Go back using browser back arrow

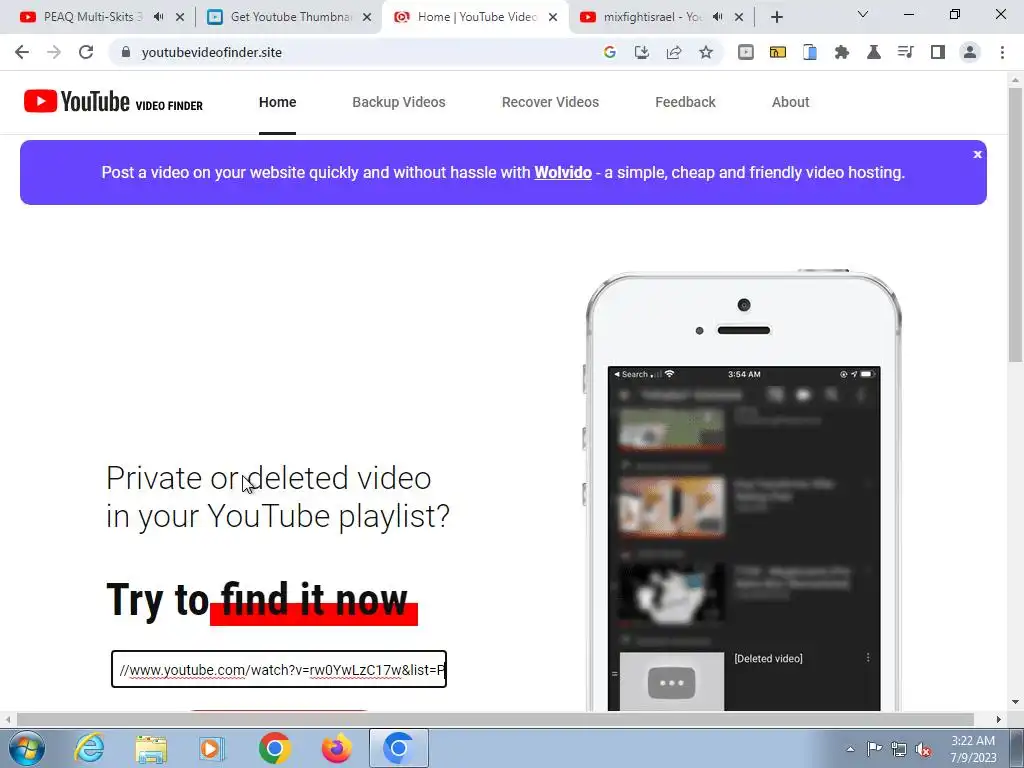point(22,52)
